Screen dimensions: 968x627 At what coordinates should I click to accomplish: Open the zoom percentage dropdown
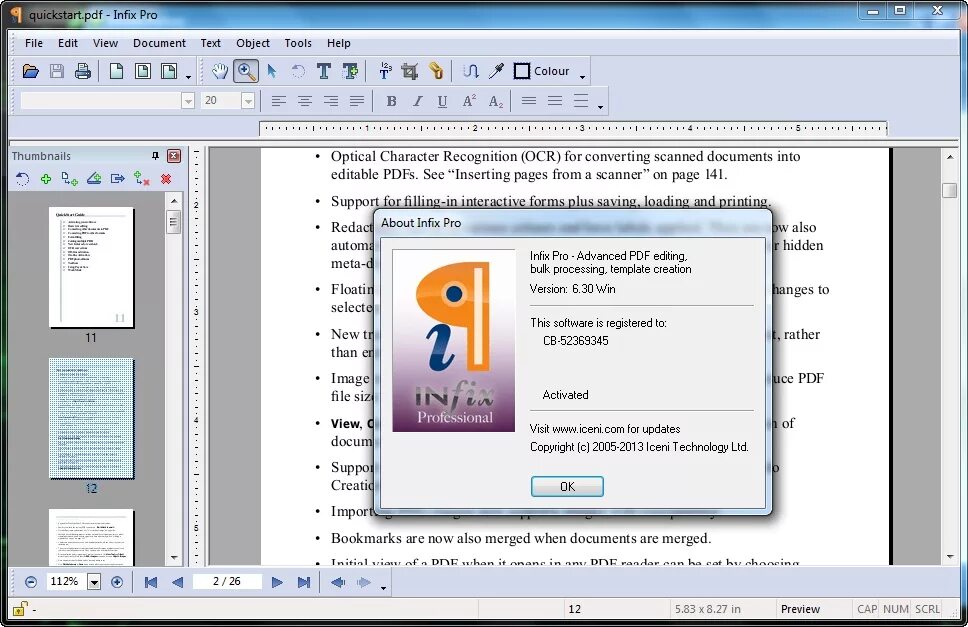[x=94, y=581]
